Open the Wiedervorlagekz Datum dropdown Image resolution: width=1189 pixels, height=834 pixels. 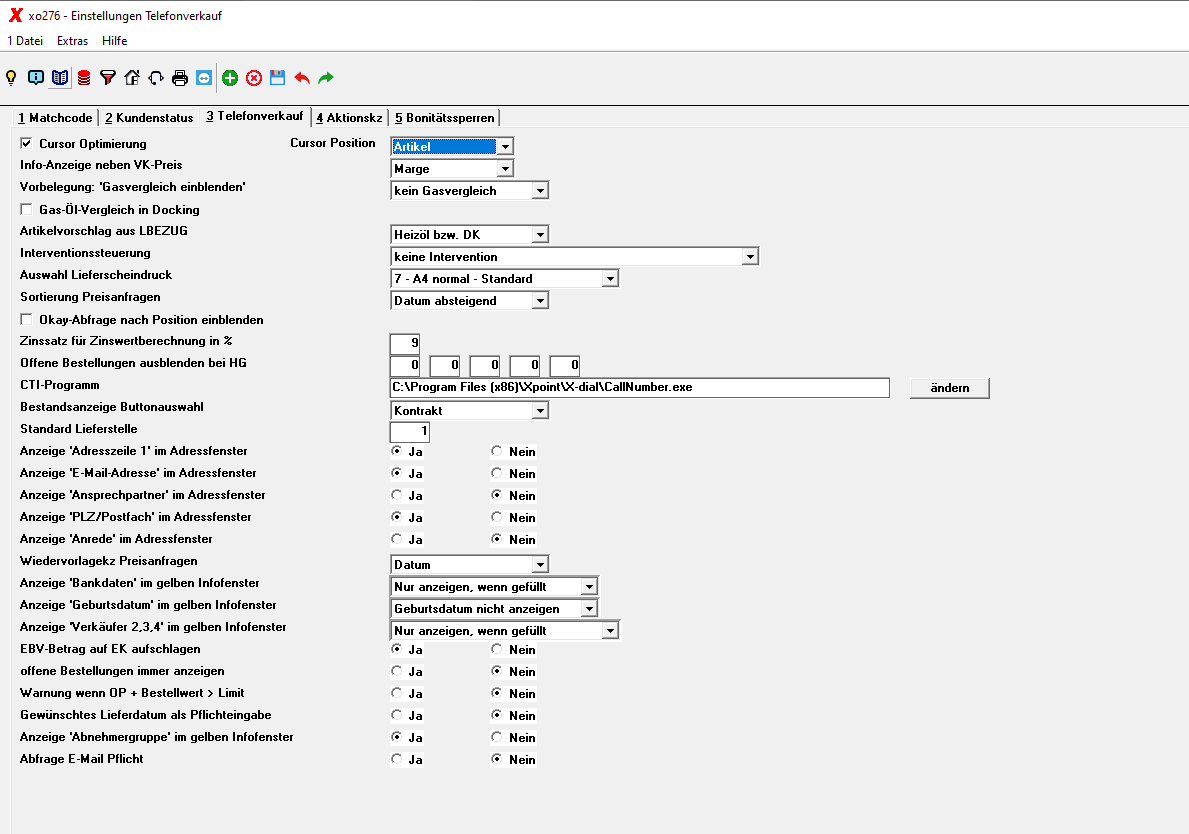[x=540, y=564]
